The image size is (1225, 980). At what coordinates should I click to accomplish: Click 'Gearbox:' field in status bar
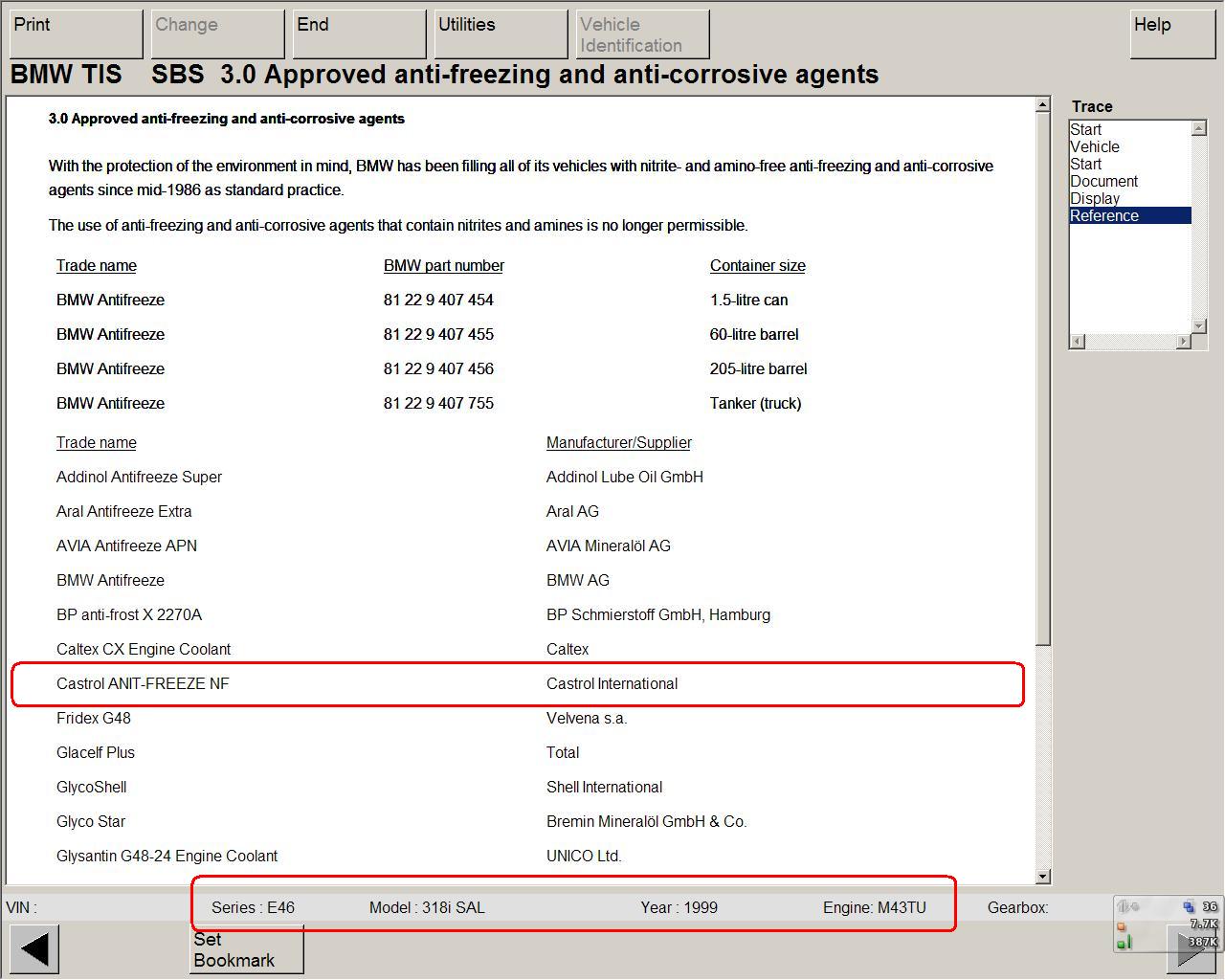pyautogui.click(x=1017, y=907)
